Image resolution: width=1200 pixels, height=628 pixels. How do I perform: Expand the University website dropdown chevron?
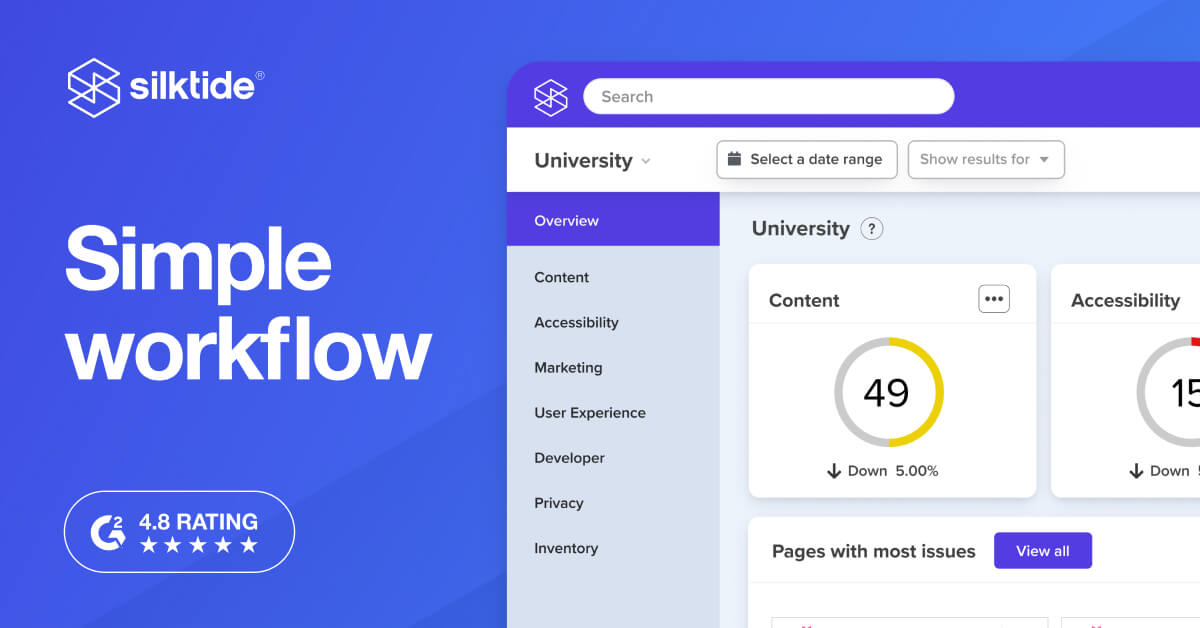[646, 161]
